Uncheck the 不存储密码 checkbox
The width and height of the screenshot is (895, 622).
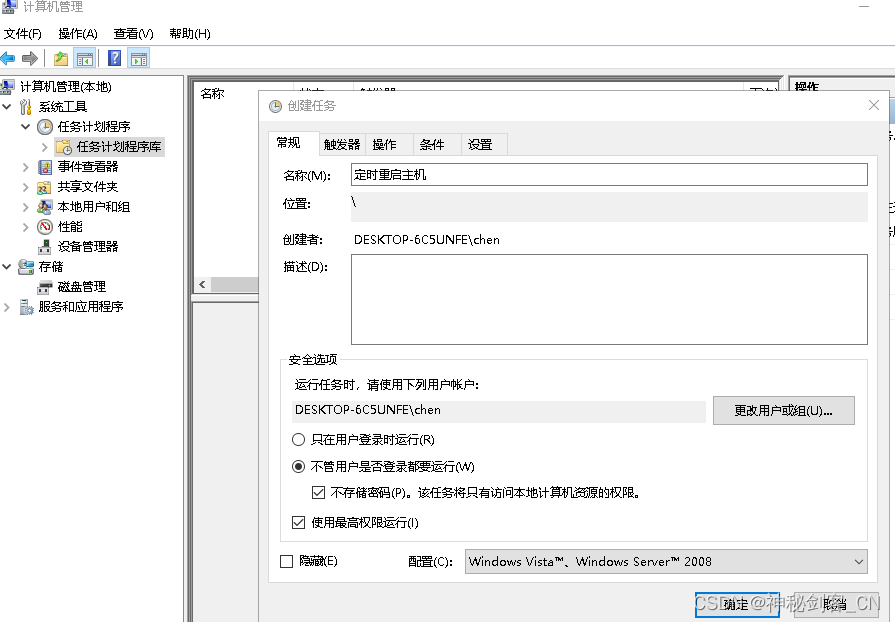(x=319, y=492)
